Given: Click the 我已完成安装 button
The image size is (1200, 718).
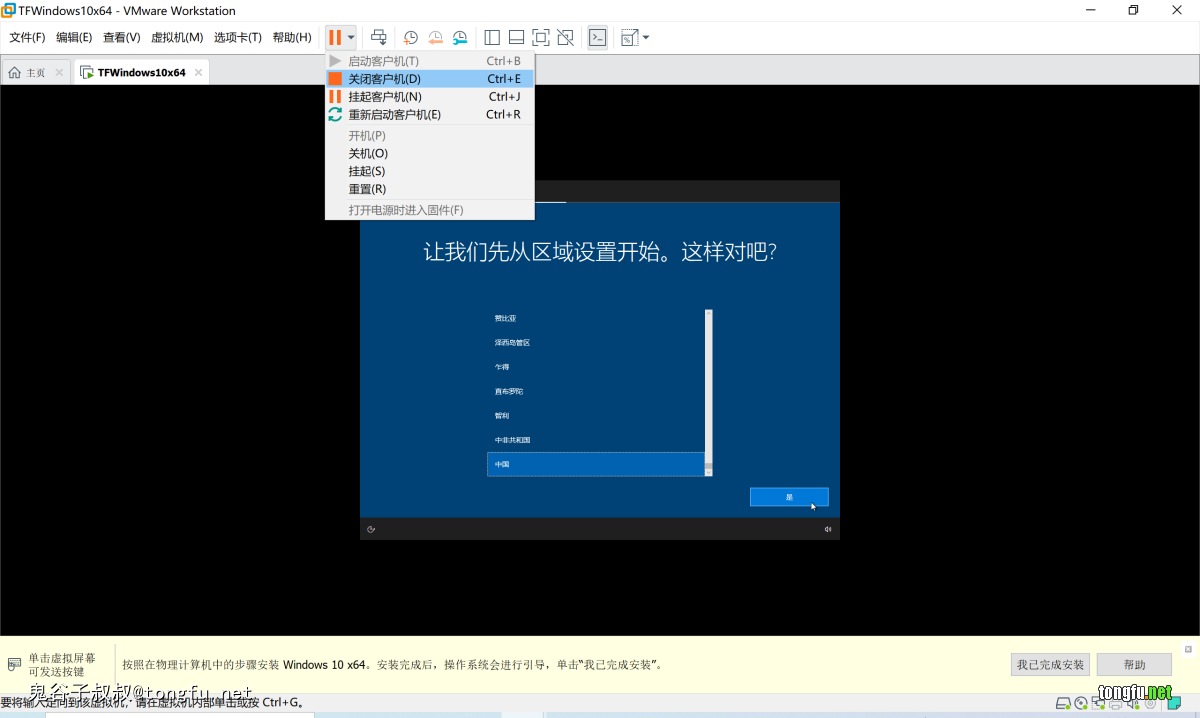Looking at the screenshot, I should [x=1050, y=665].
